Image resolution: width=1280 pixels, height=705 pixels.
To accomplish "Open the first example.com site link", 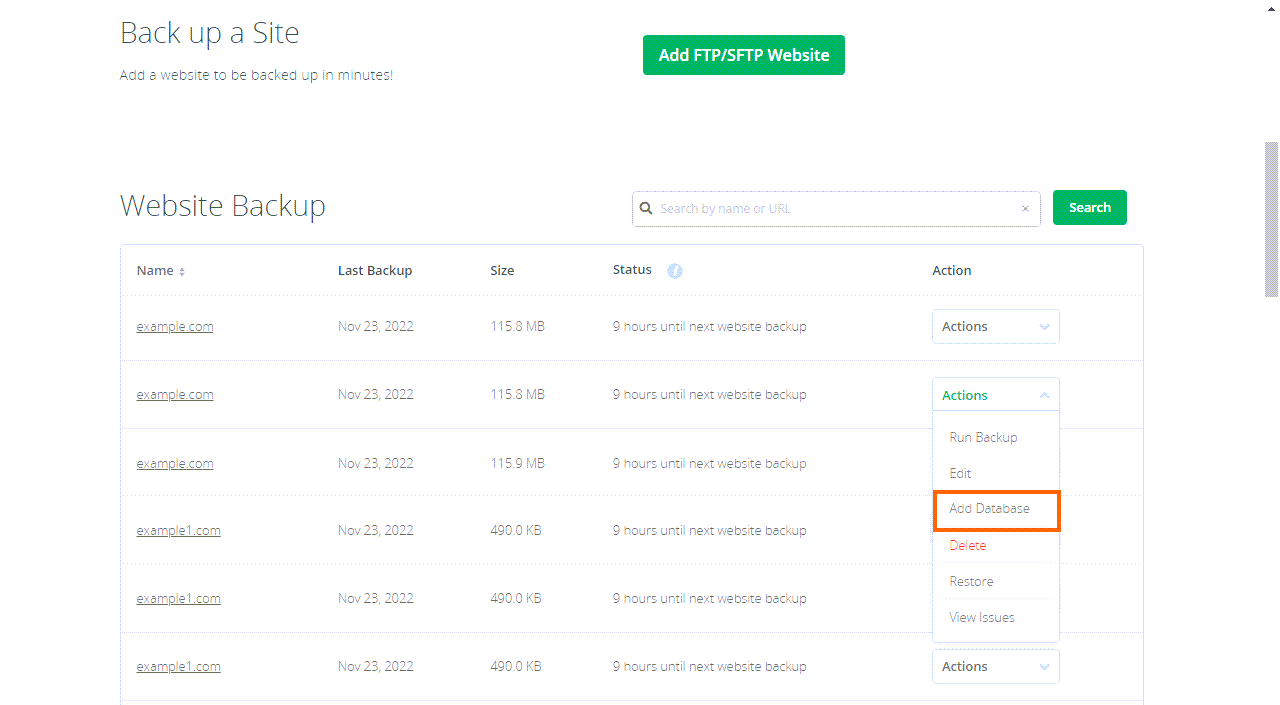I will [x=174, y=326].
